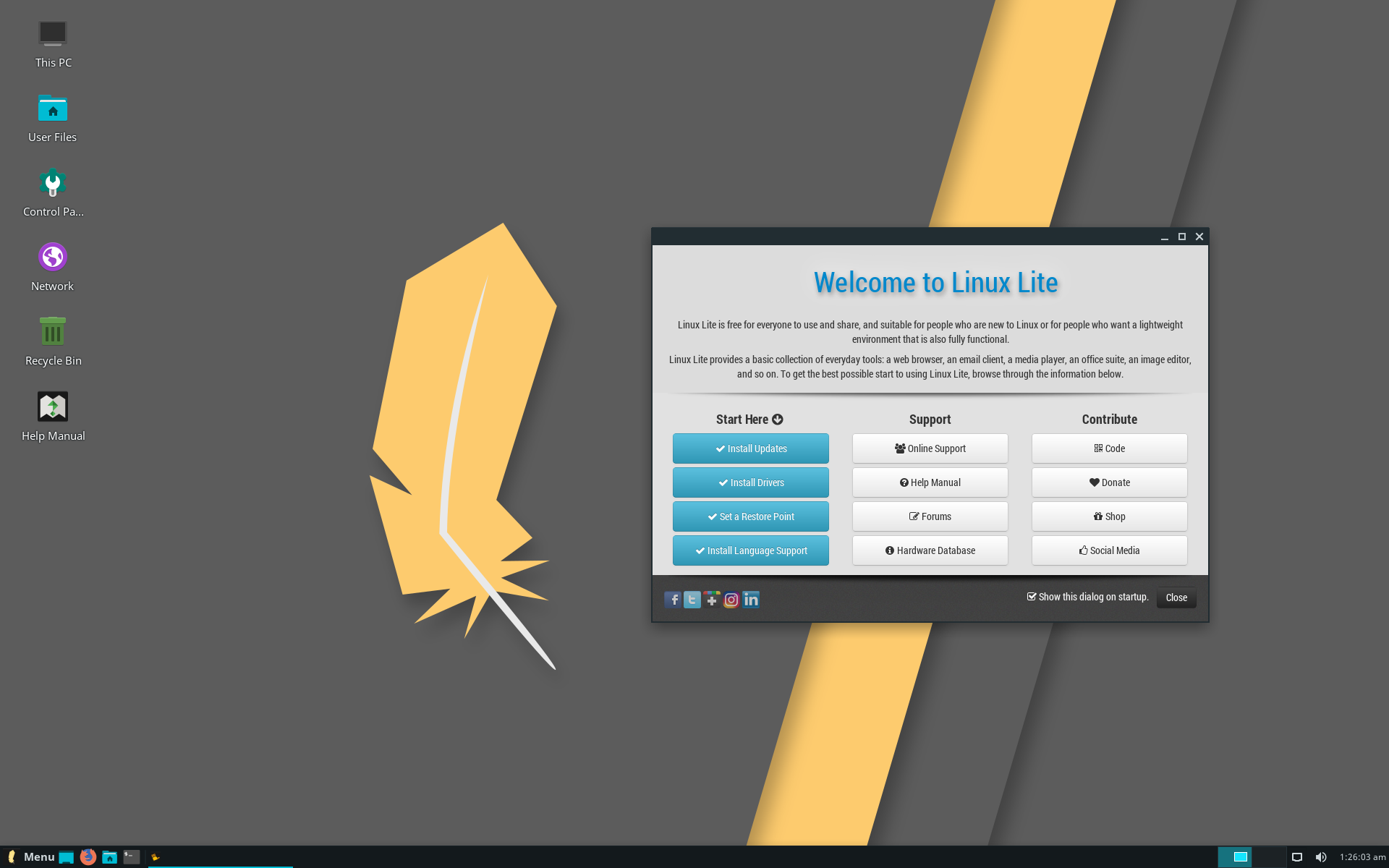Open the Help Manual button in Support
The height and width of the screenshot is (868, 1389).
point(930,482)
